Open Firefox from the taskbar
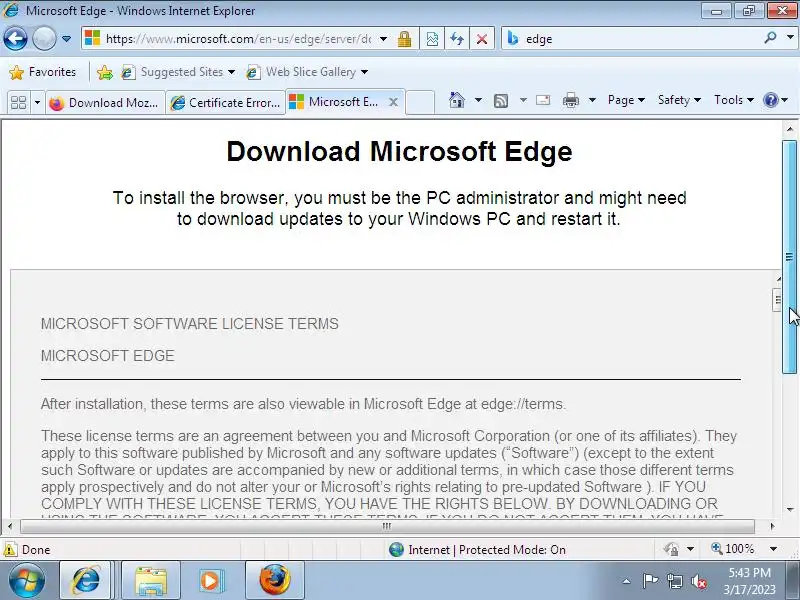Screen dimensions: 800x600 pyautogui.click(x=275, y=580)
